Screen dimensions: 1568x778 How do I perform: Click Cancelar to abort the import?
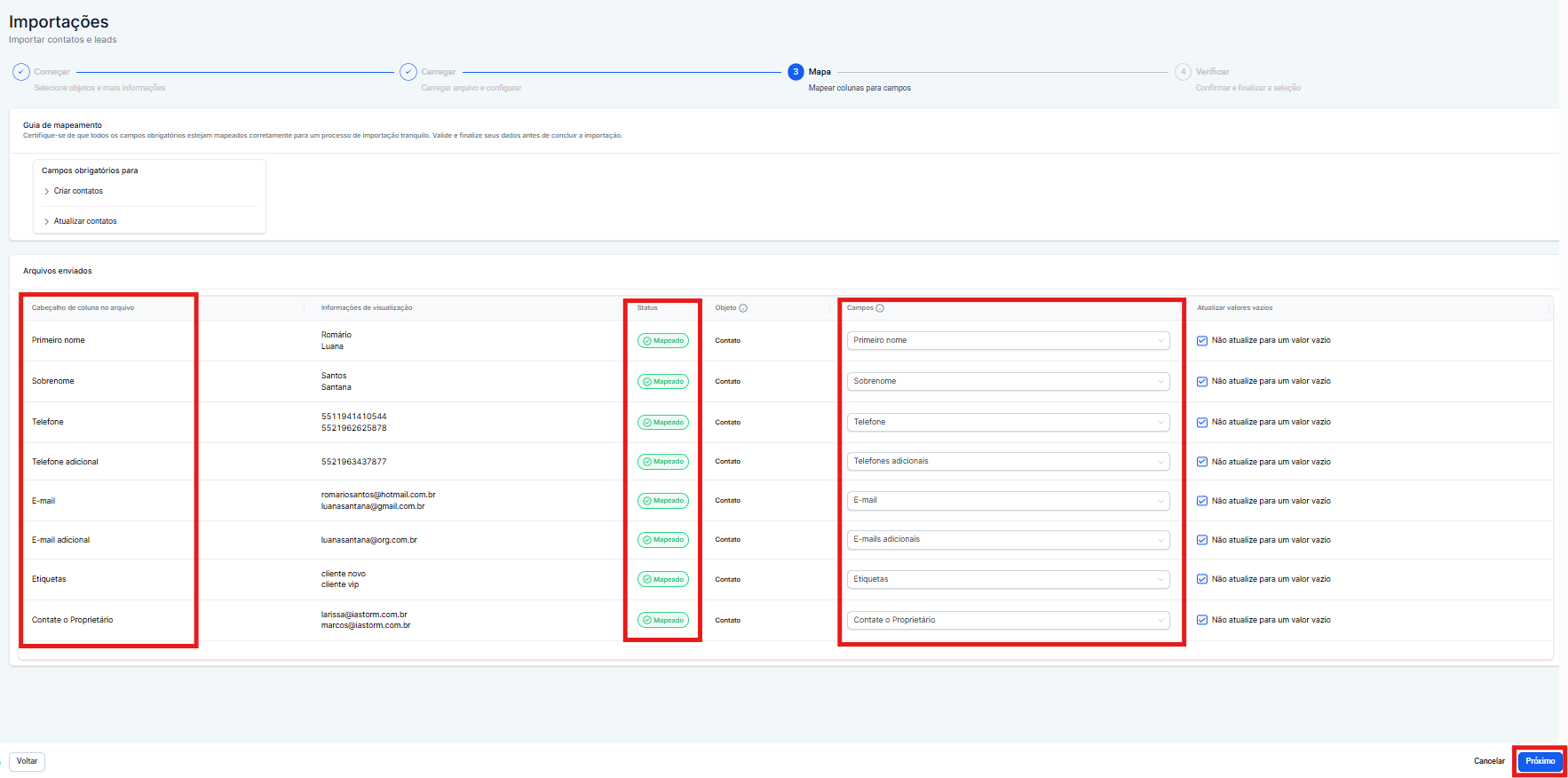click(x=1489, y=761)
